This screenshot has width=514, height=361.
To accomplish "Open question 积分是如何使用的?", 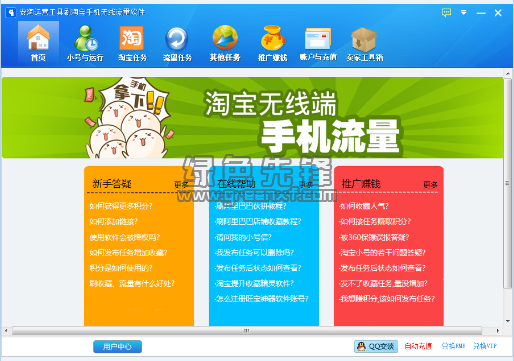I will (x=121, y=268).
